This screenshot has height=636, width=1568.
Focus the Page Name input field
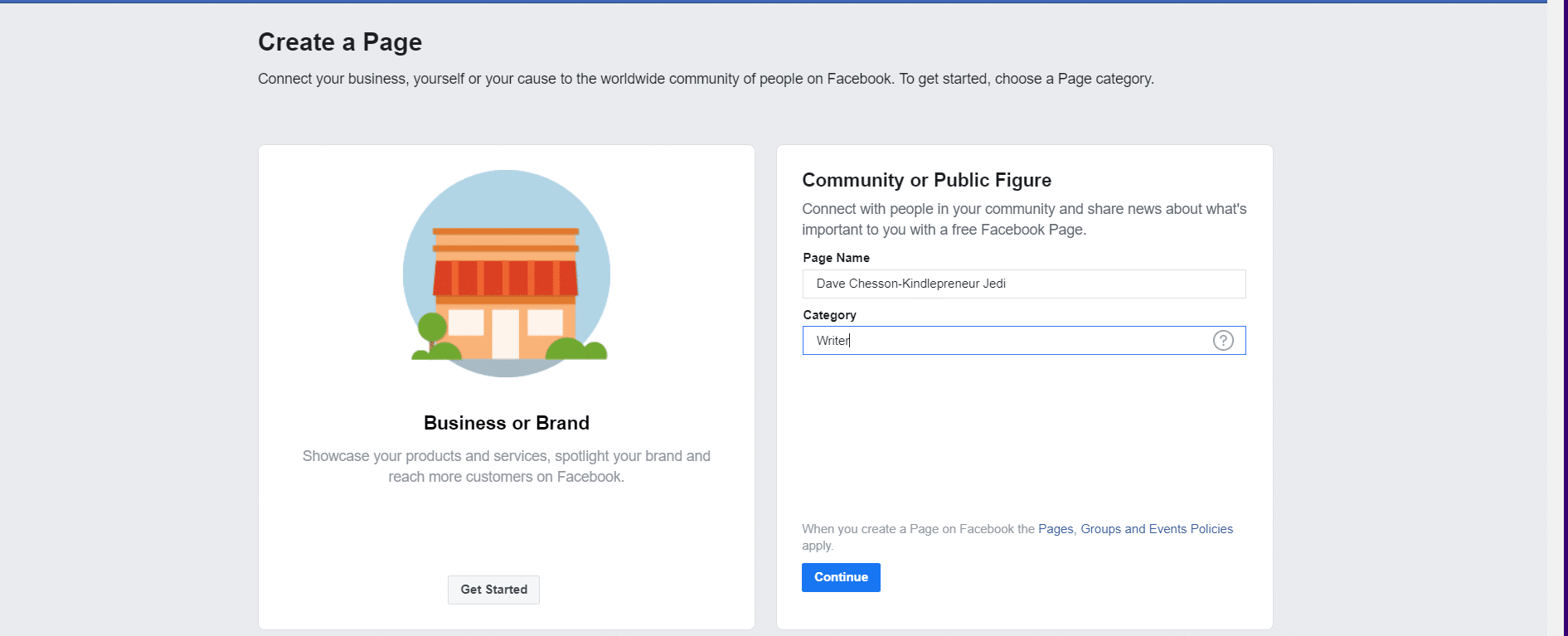click(1023, 284)
